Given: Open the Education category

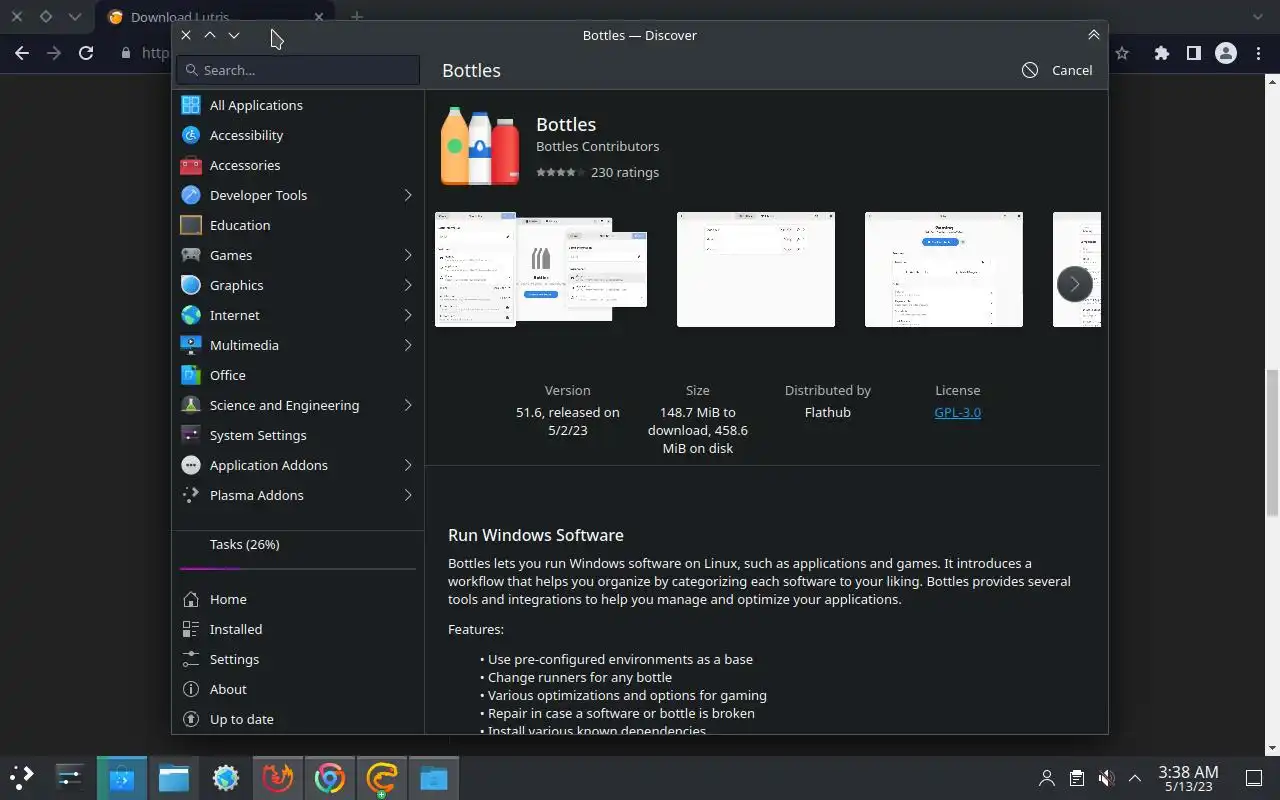Looking at the screenshot, I should (x=298, y=225).
